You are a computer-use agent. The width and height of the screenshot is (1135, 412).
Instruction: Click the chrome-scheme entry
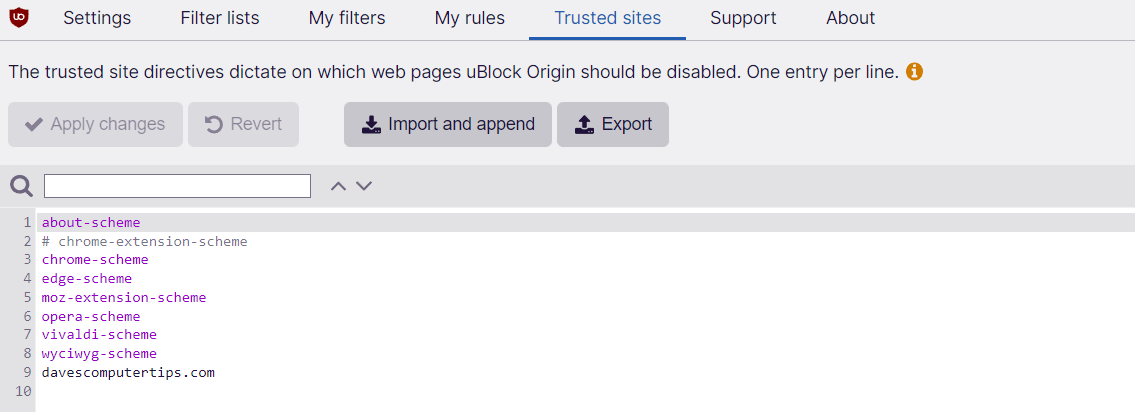(95, 259)
